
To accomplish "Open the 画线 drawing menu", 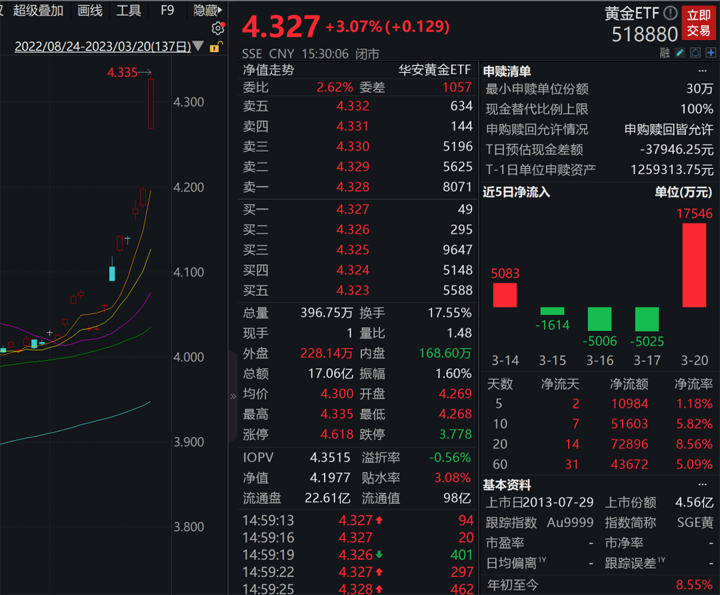I will [90, 10].
